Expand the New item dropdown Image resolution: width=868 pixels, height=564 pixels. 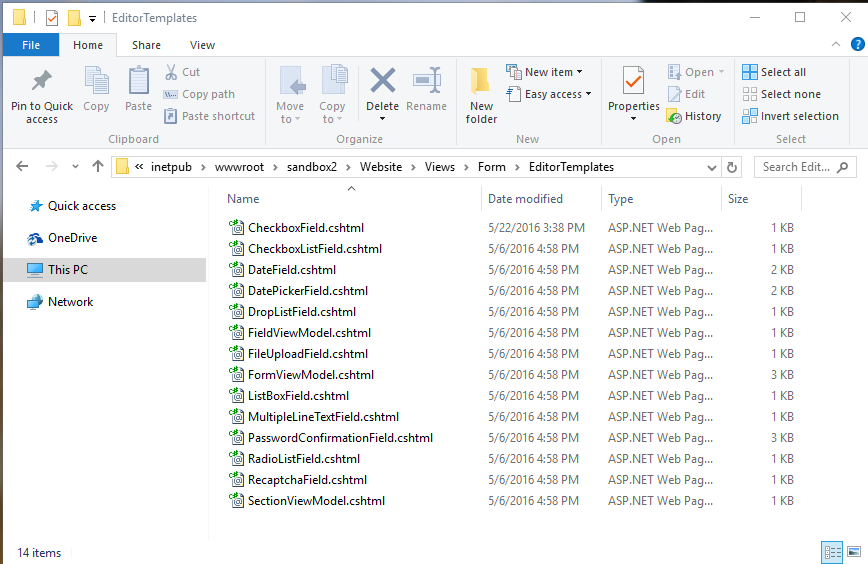click(545, 72)
